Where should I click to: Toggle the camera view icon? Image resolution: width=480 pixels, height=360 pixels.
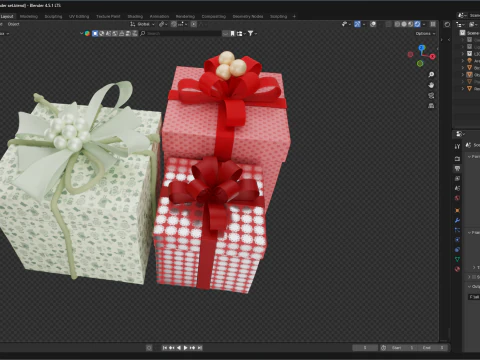point(431,96)
